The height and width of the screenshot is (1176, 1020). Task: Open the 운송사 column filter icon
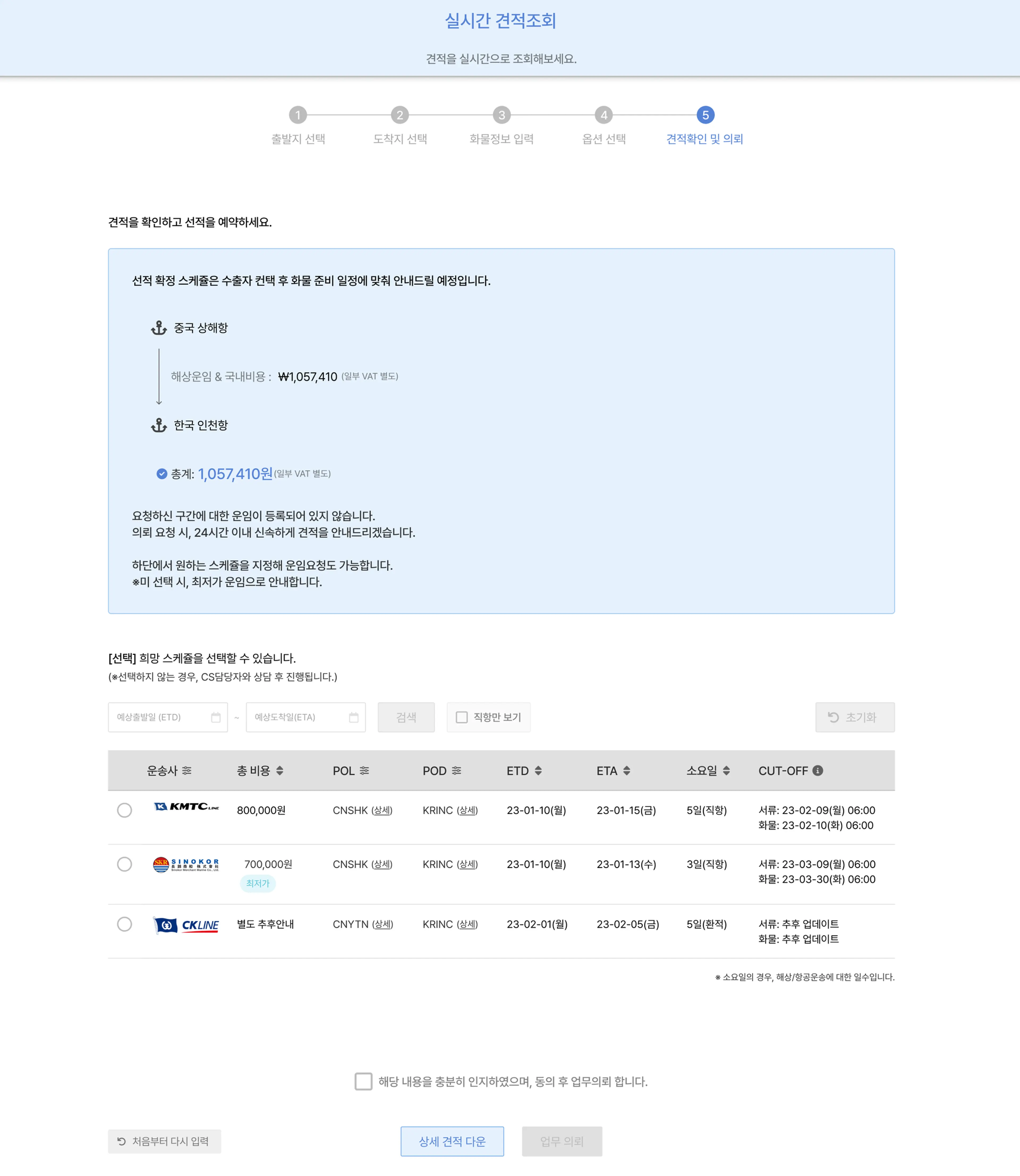(187, 770)
